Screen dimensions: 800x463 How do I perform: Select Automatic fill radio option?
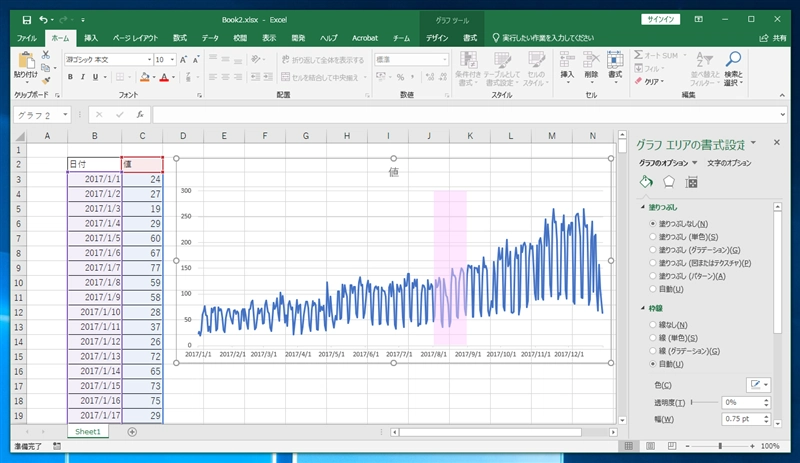(653, 289)
